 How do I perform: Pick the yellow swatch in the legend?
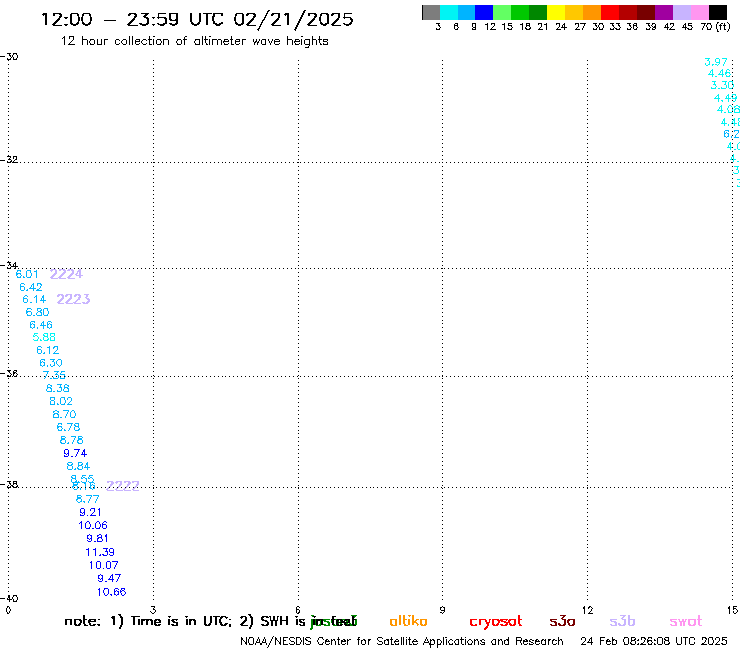556,12
